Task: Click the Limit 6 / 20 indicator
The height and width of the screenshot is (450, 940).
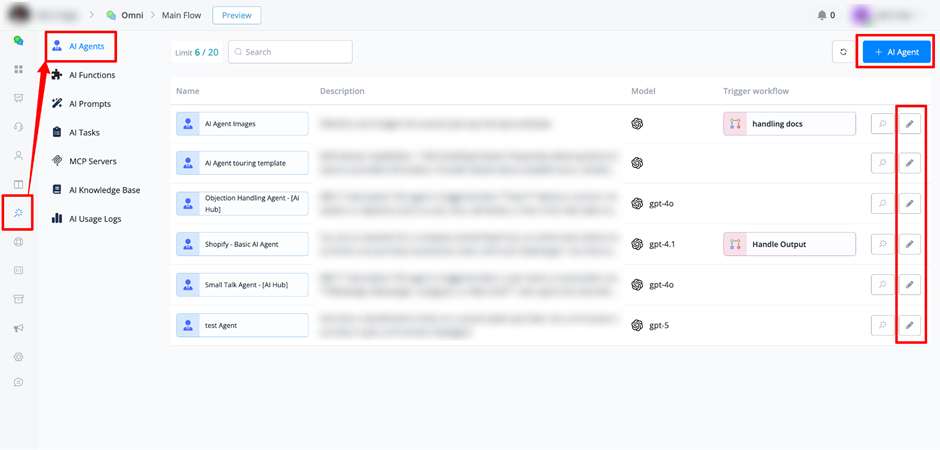Action: (x=197, y=52)
